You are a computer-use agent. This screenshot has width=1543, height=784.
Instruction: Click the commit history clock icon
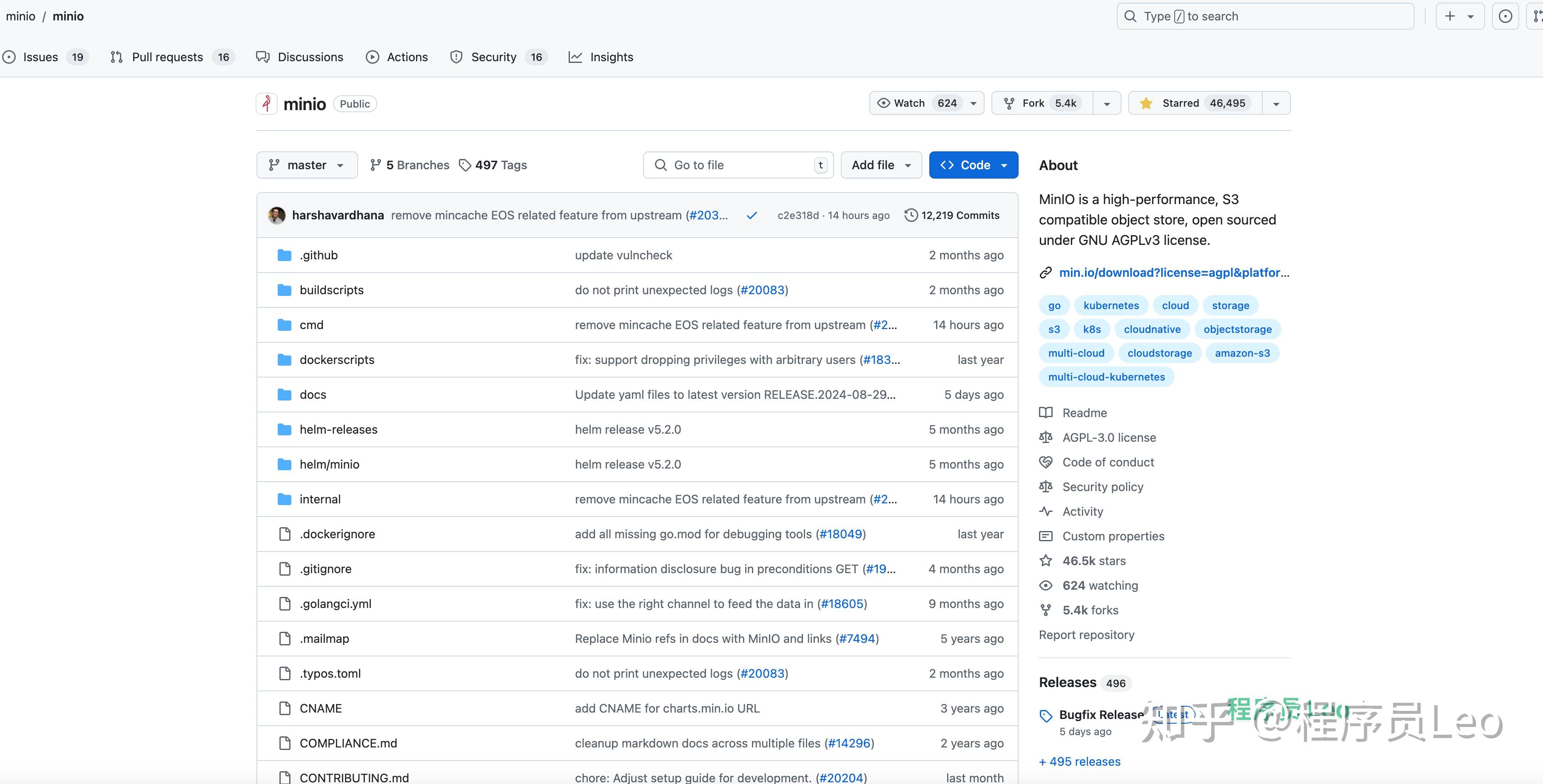click(911, 215)
